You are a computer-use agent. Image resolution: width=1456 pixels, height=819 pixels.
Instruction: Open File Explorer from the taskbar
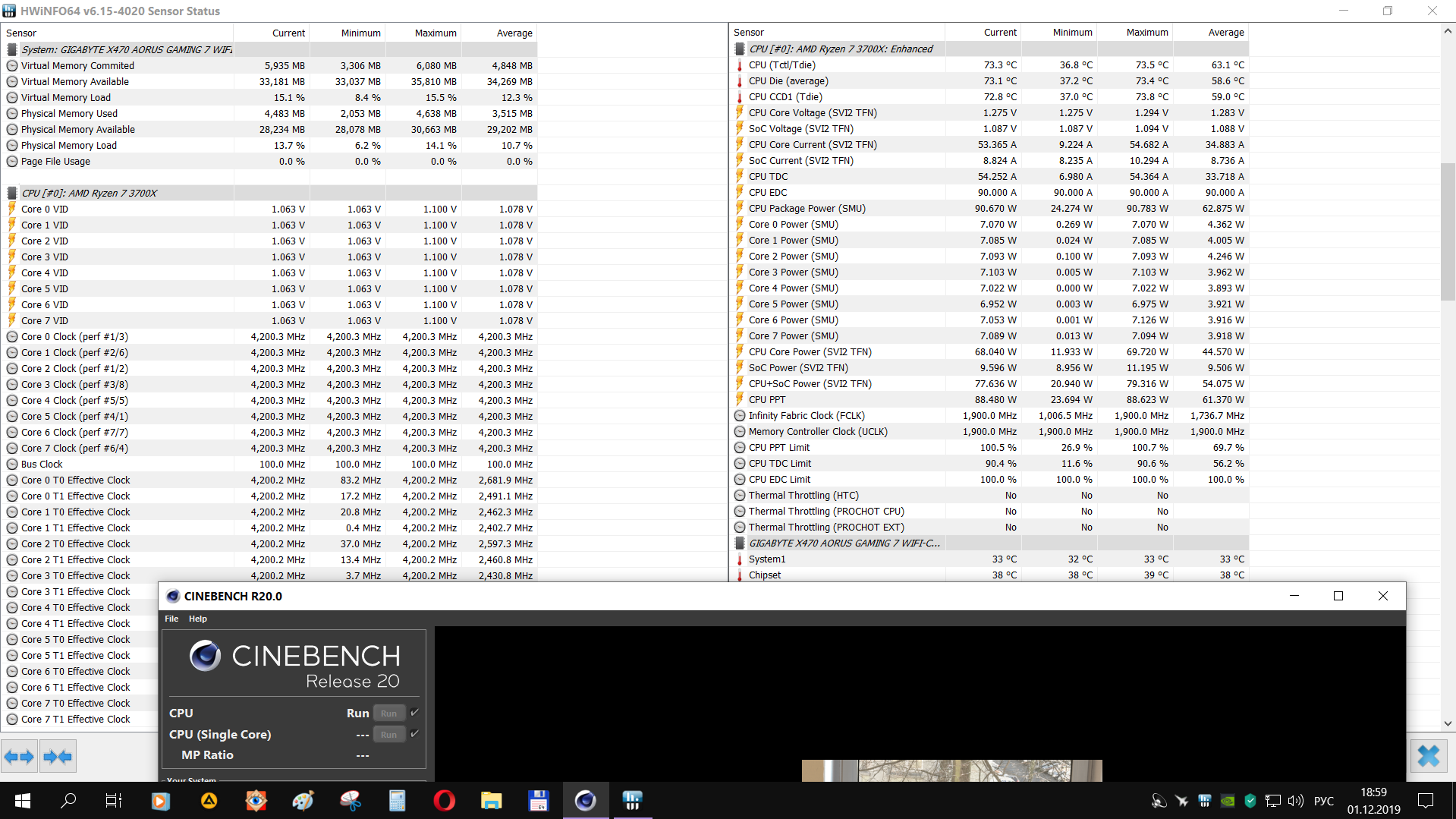click(x=491, y=800)
